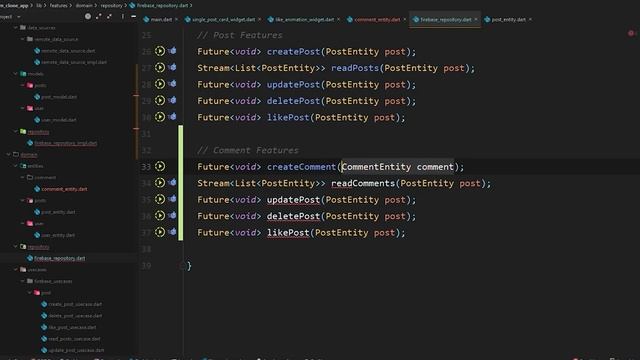Image resolution: width=640 pixels, height=360 pixels.
Task: Click implementation marker beside readPosts line
Action: click(173, 67)
